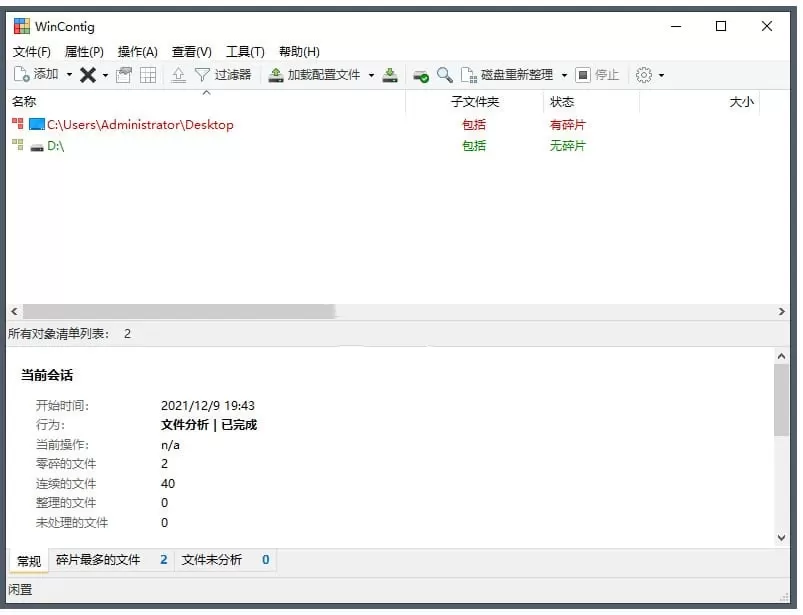Click the info panel vertical scrollbar thumb

(781, 400)
